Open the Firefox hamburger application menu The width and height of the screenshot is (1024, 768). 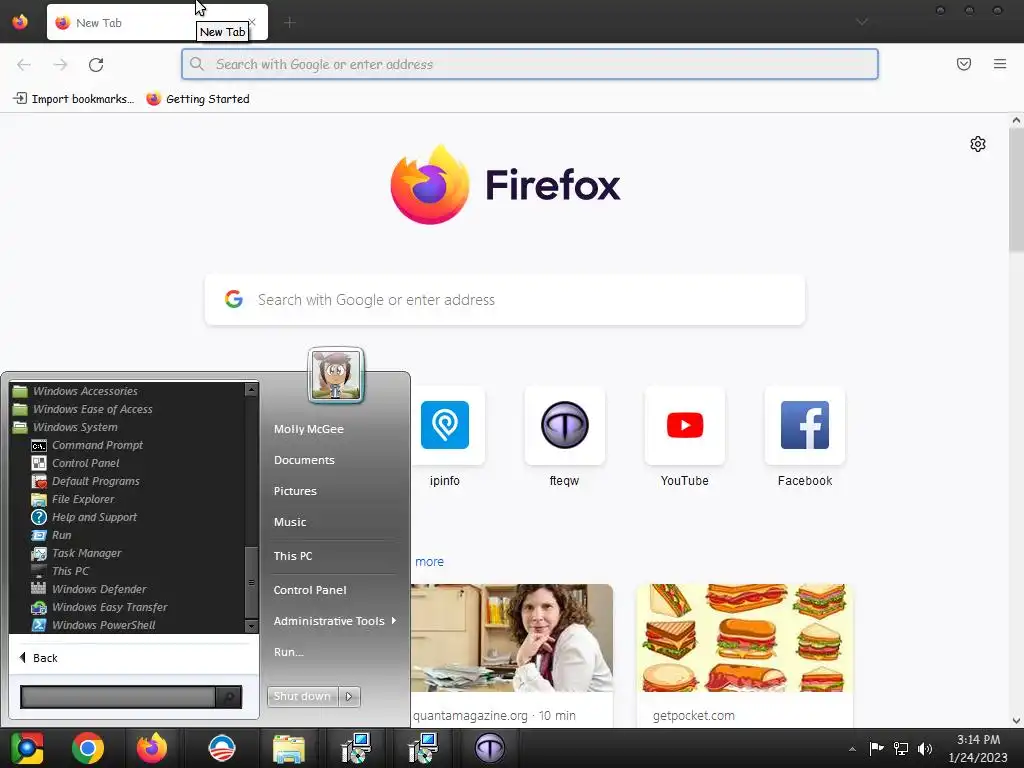[1000, 64]
